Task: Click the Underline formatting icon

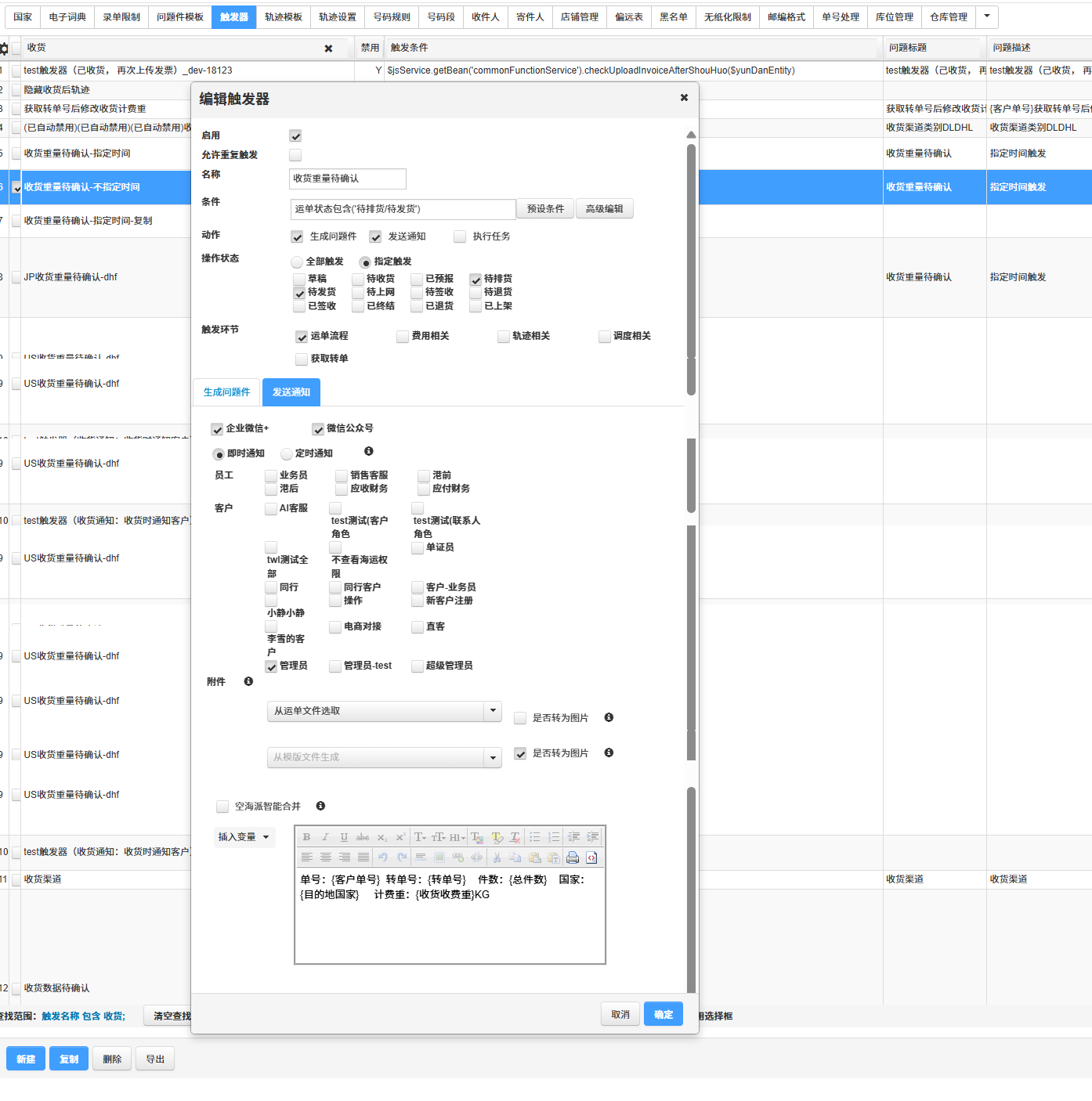Action: click(344, 837)
